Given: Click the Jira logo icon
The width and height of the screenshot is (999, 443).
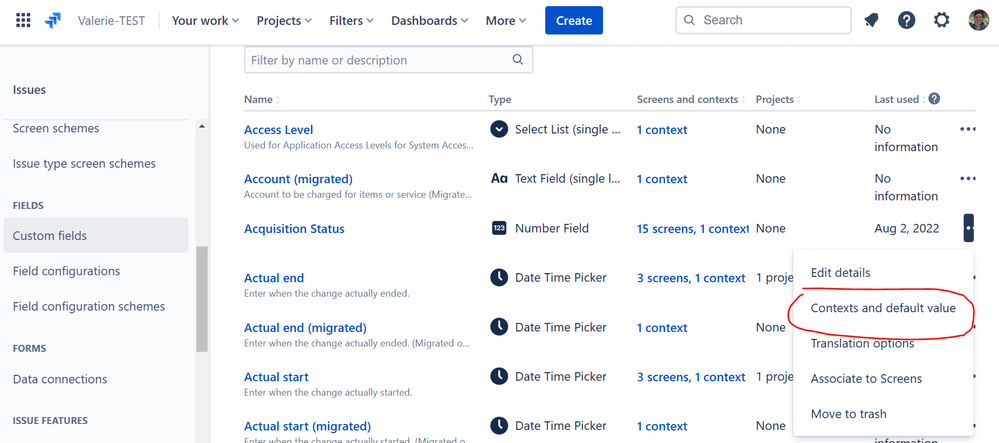Looking at the screenshot, I should coord(52,20).
